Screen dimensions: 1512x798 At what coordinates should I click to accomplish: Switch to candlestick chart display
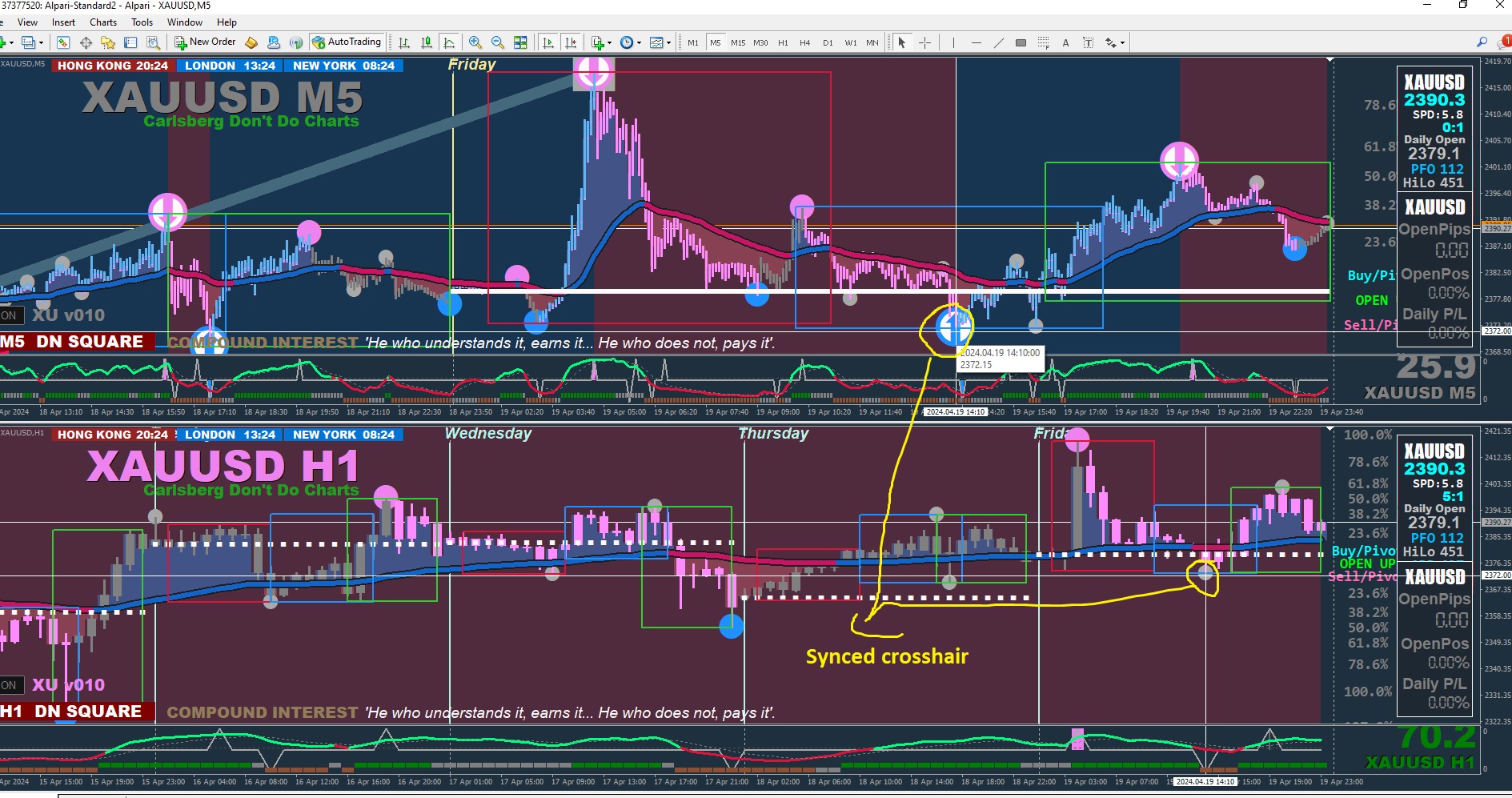427,42
